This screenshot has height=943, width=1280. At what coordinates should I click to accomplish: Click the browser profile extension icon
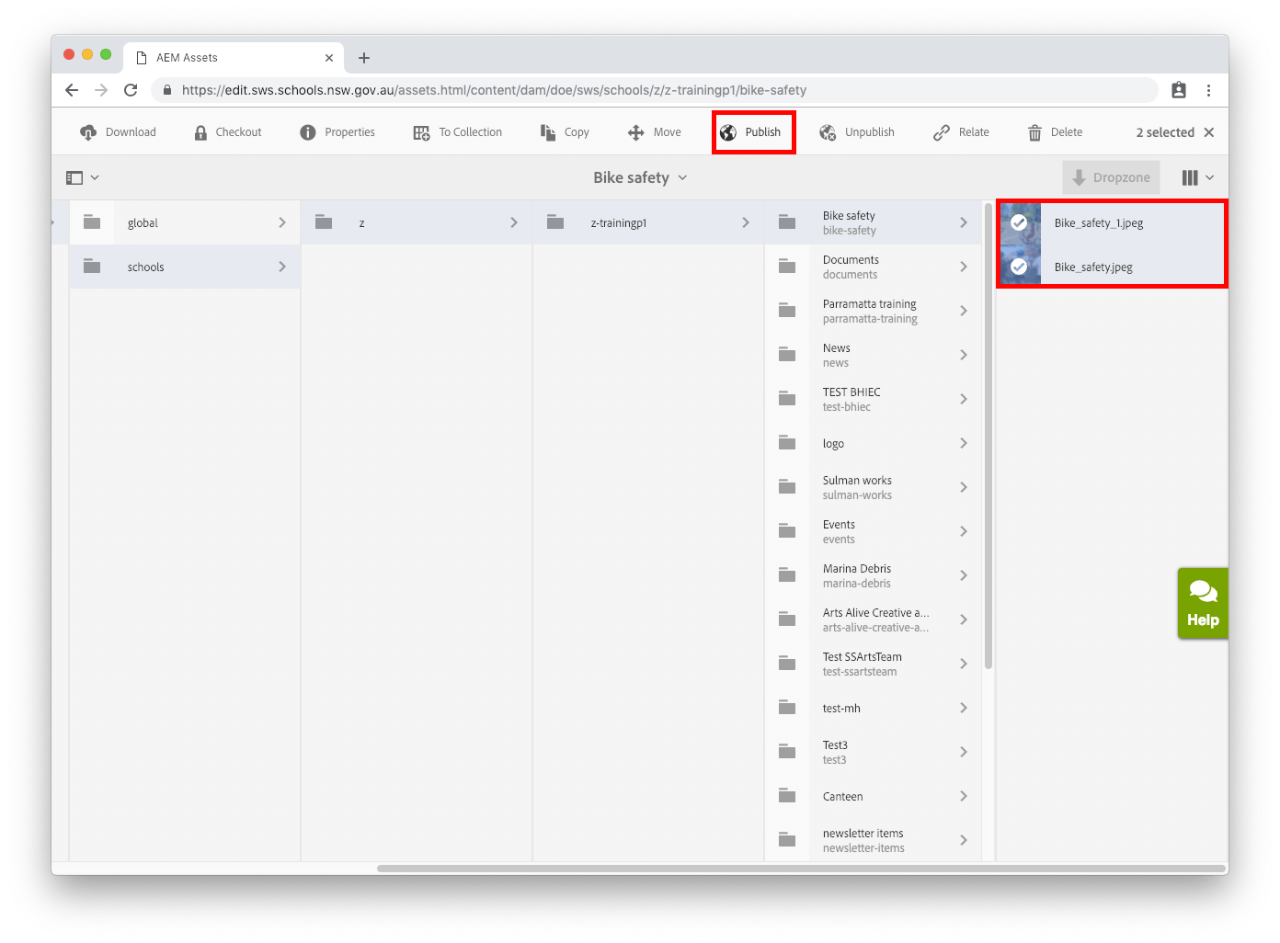(x=1179, y=90)
